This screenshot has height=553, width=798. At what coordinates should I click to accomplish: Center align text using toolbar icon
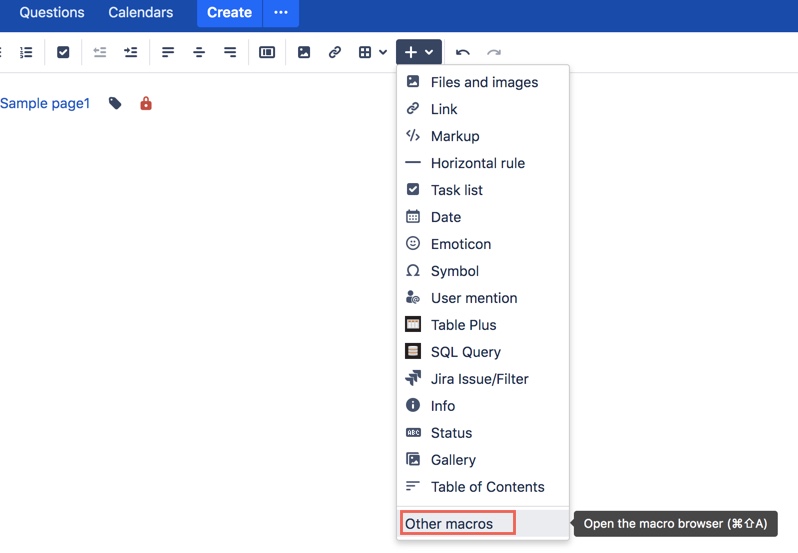click(x=199, y=52)
